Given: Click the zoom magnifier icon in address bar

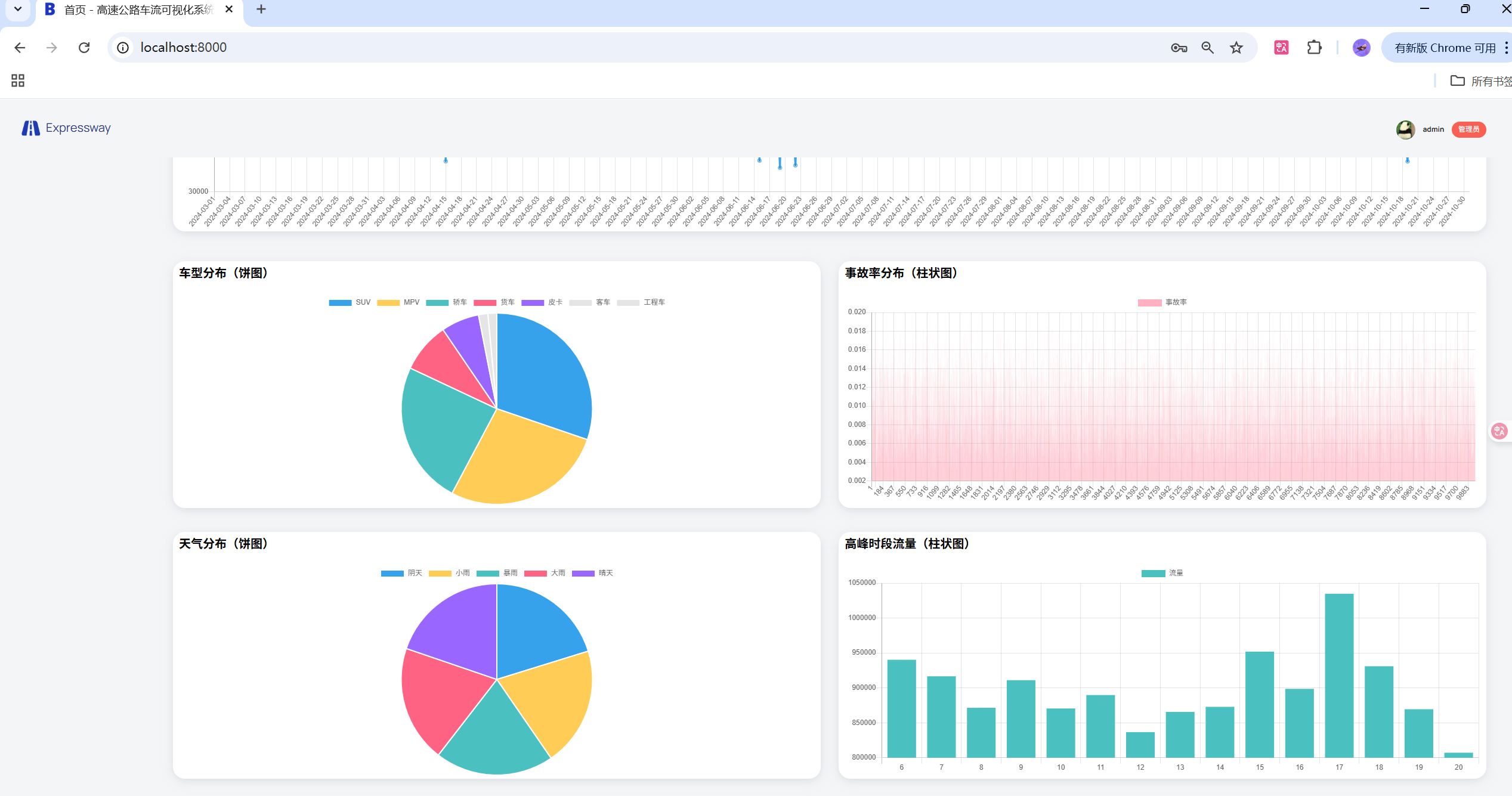Looking at the screenshot, I should (1207, 48).
